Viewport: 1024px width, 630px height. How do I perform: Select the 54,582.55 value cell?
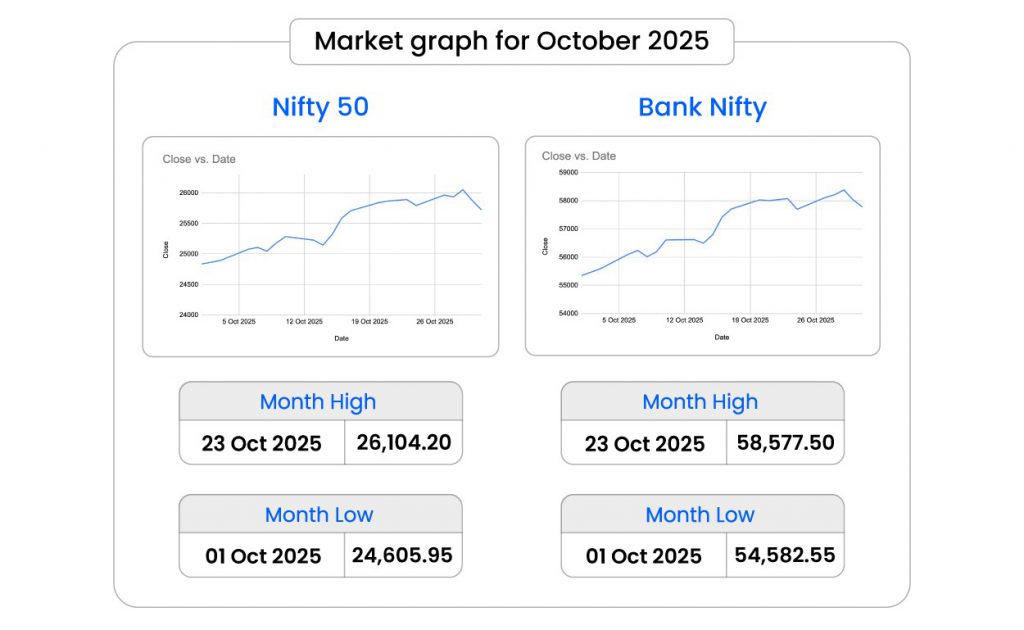coord(785,555)
